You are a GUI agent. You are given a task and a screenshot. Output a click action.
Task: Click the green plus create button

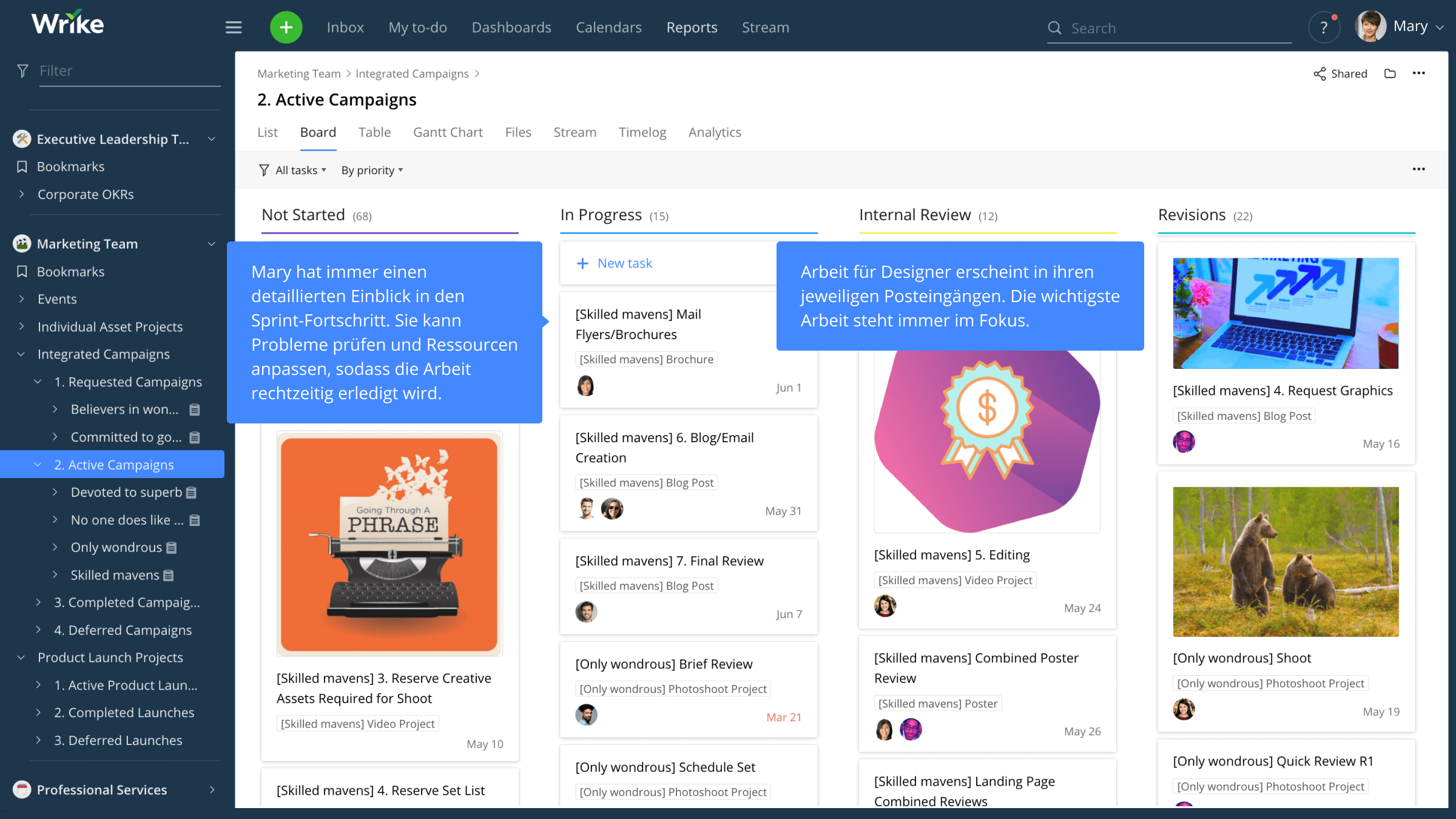[x=286, y=27]
